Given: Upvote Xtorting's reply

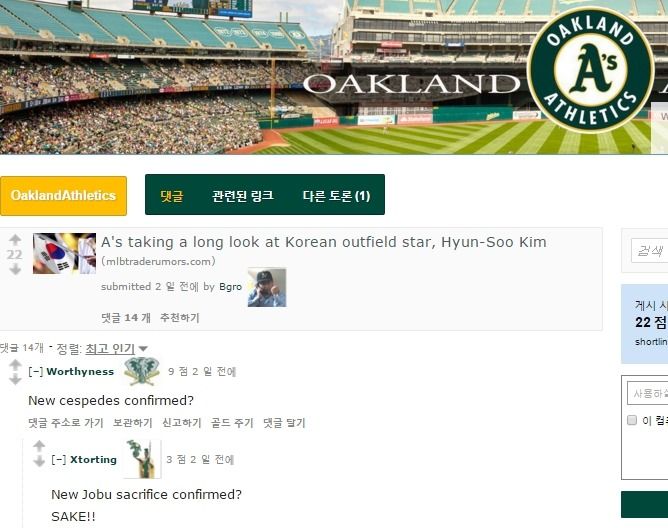Looking at the screenshot, I should point(39,446).
